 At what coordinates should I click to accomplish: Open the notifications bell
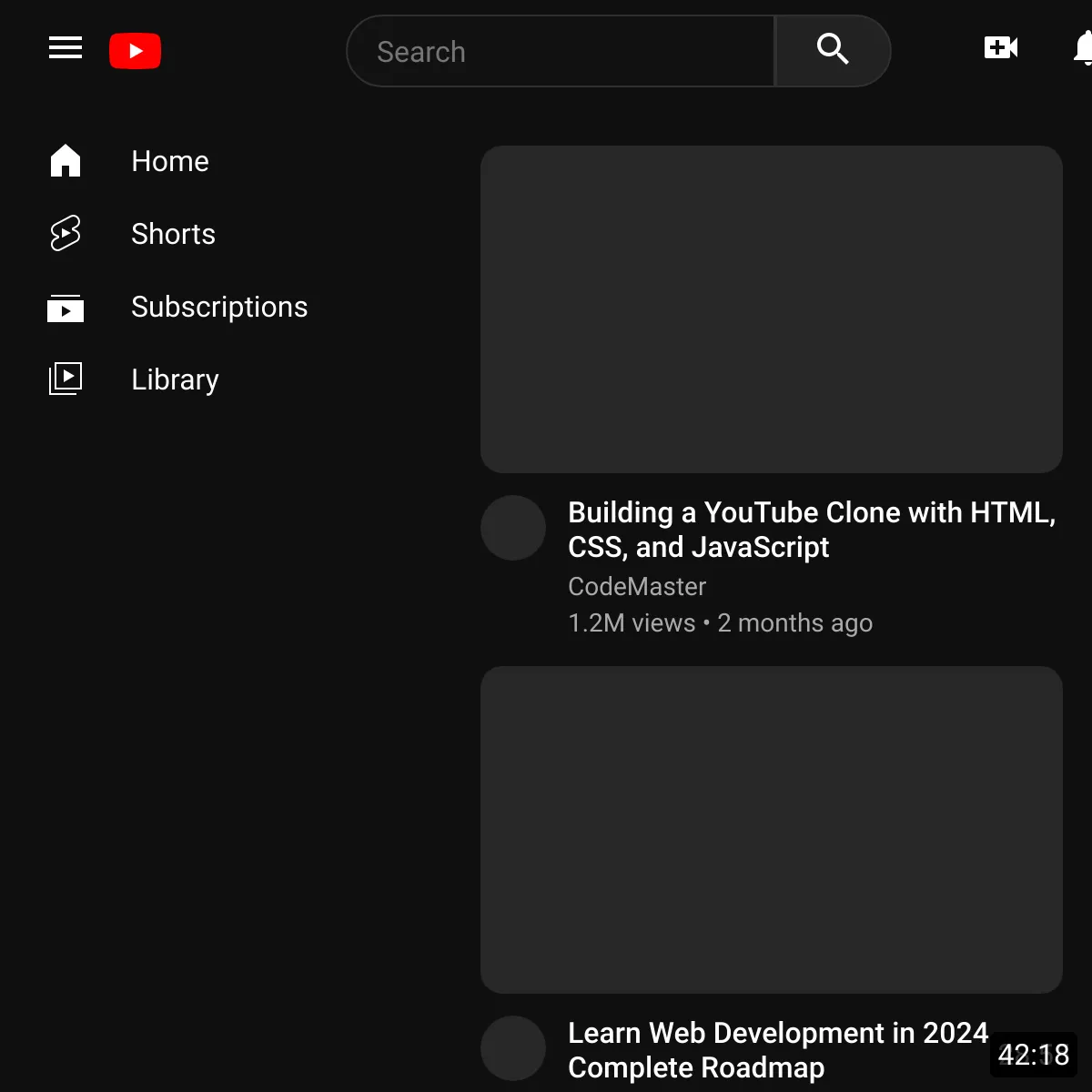[1083, 47]
